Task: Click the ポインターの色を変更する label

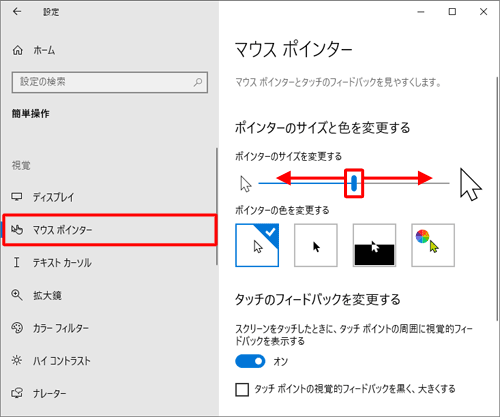Action: [x=282, y=210]
